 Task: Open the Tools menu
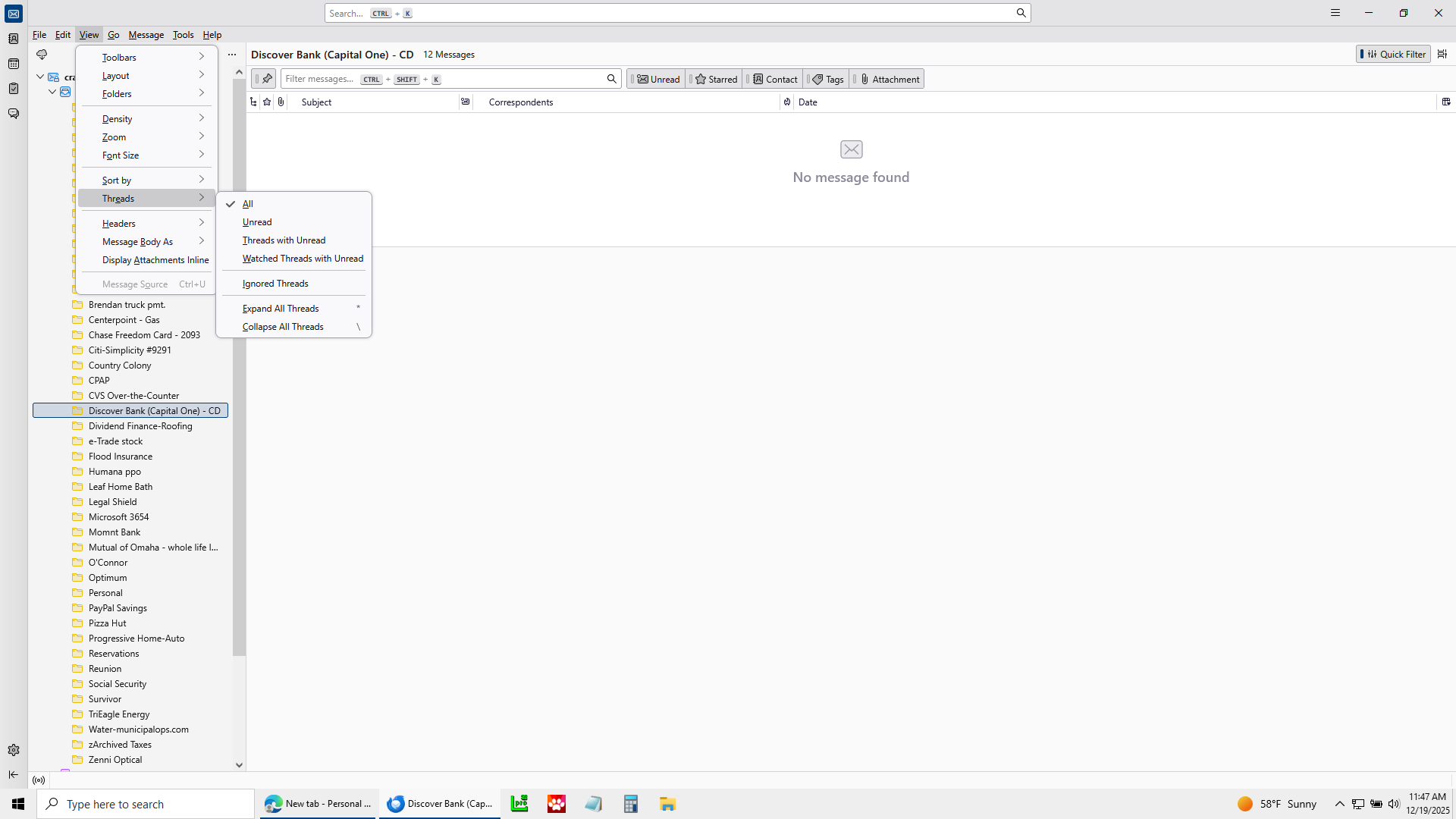[183, 35]
